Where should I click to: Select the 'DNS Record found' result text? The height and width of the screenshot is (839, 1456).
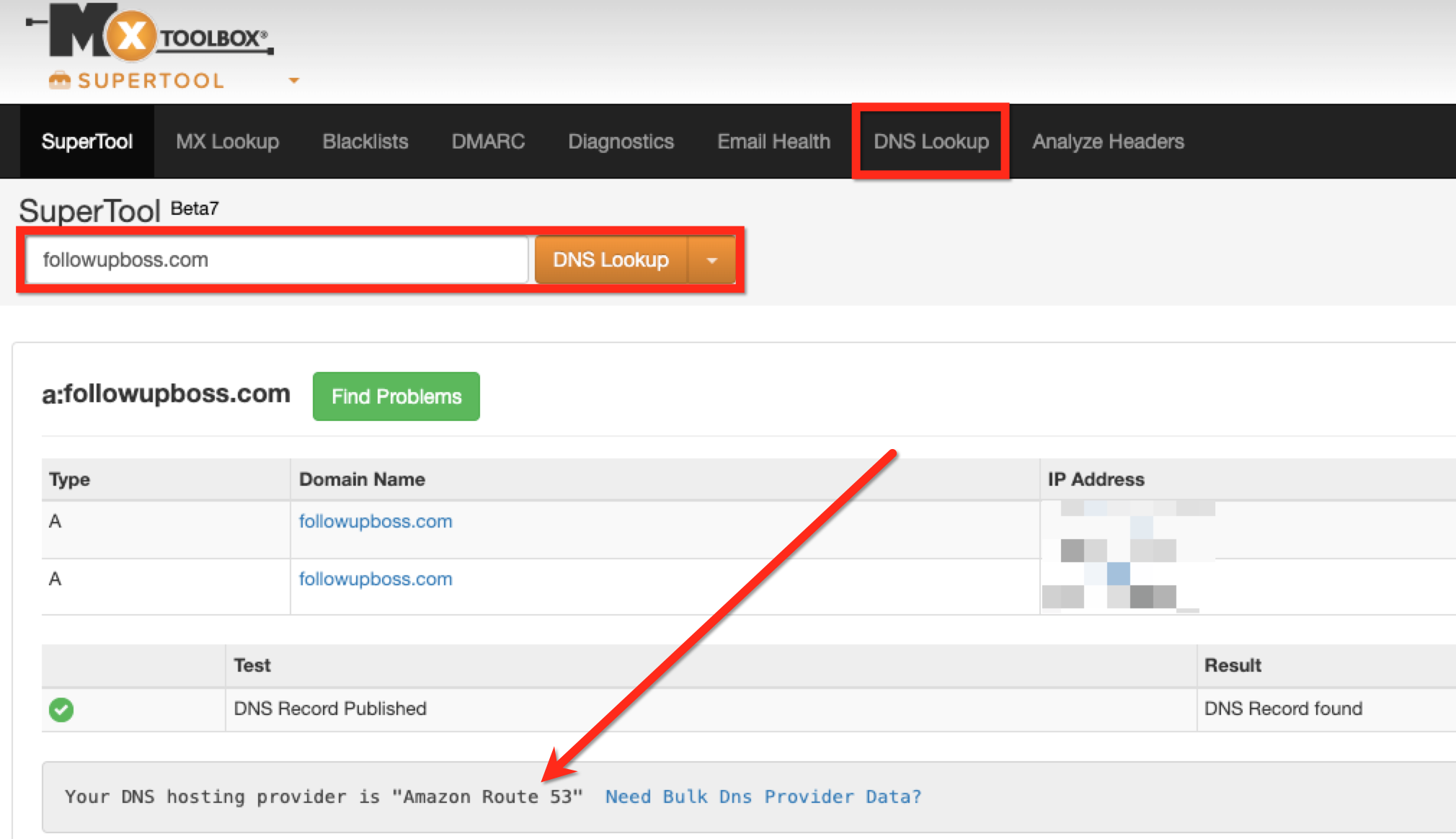point(1283,709)
